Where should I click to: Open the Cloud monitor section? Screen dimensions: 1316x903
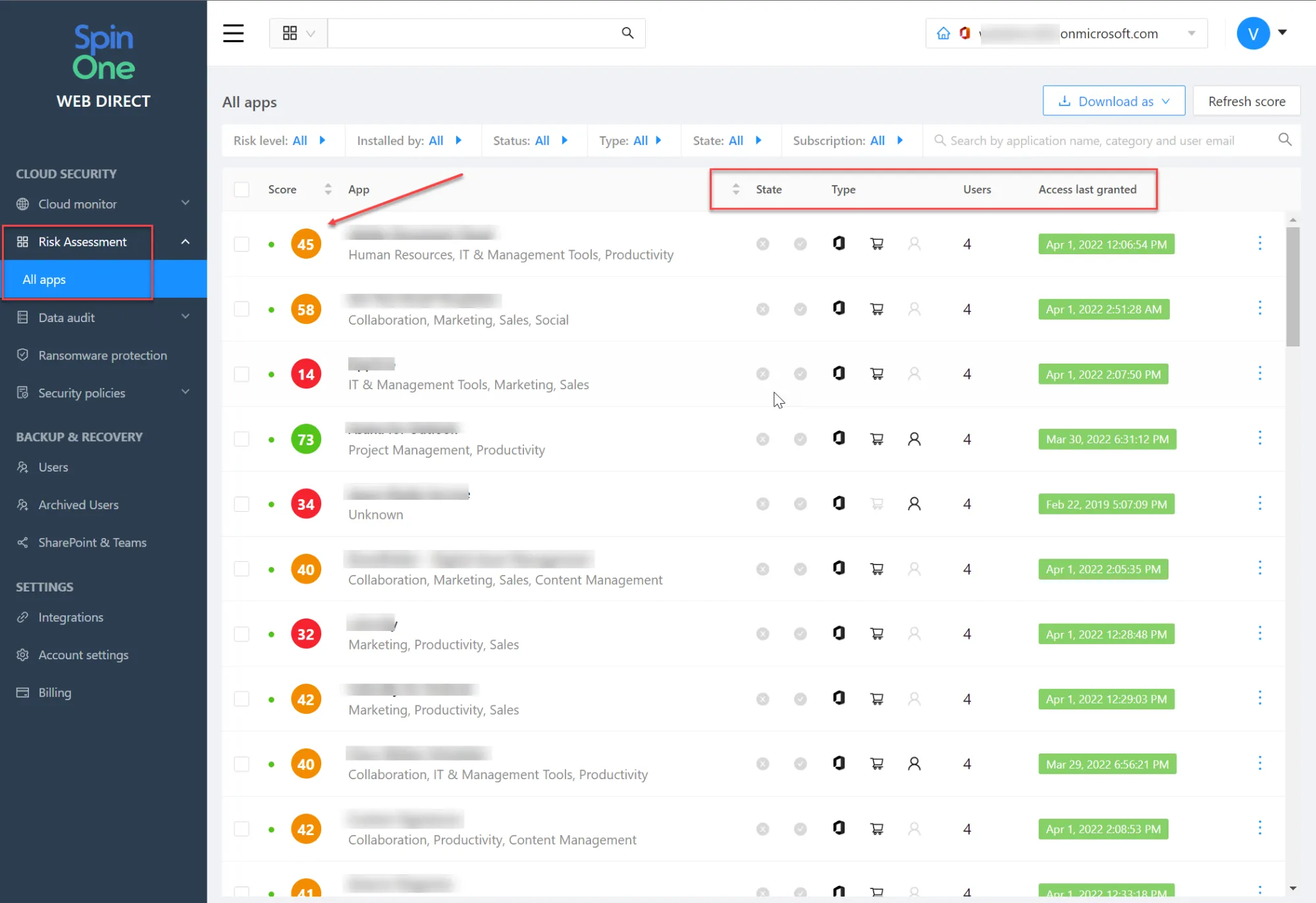click(x=77, y=204)
